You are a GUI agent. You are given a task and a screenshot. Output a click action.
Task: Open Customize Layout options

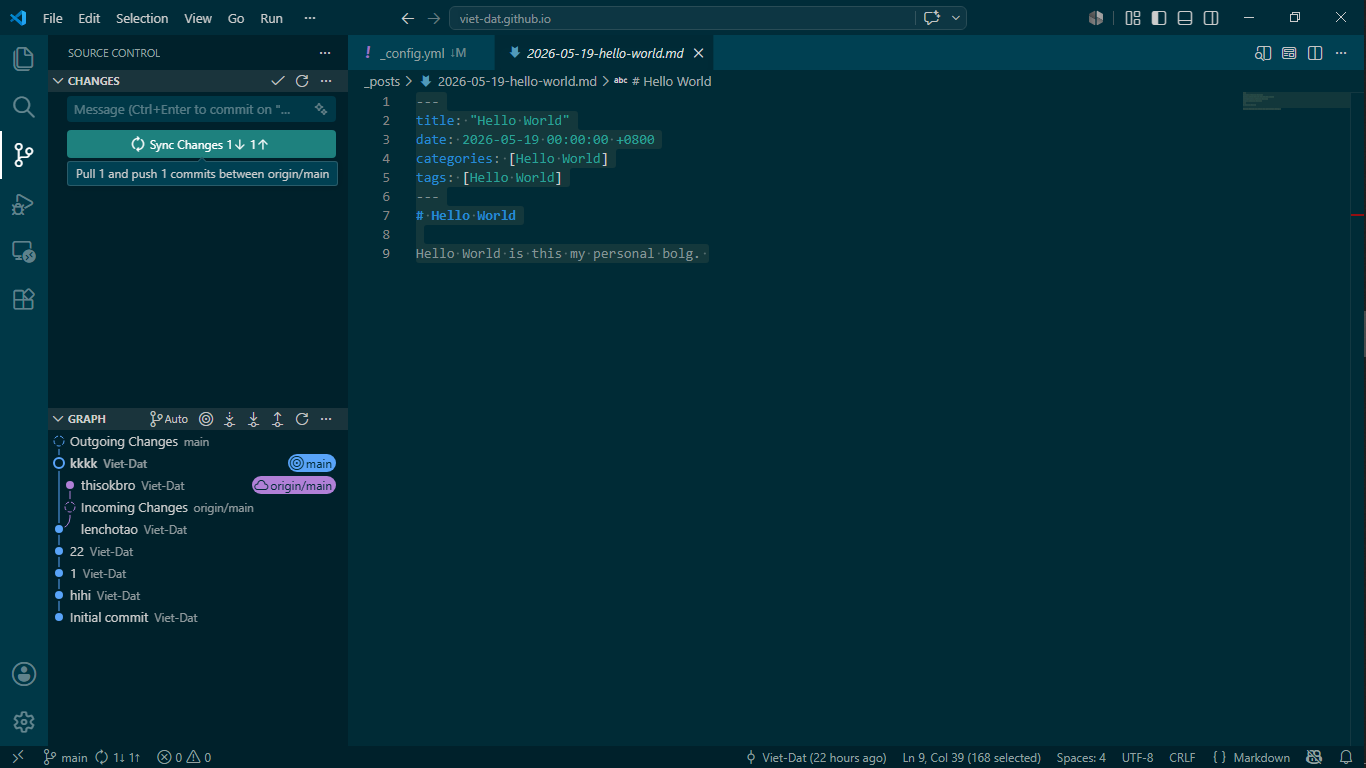coord(1133,18)
